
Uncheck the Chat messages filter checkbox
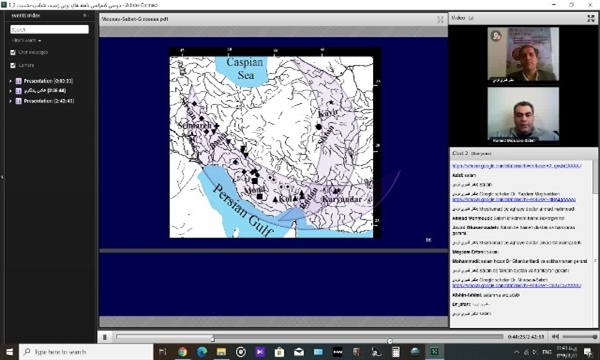[13, 52]
